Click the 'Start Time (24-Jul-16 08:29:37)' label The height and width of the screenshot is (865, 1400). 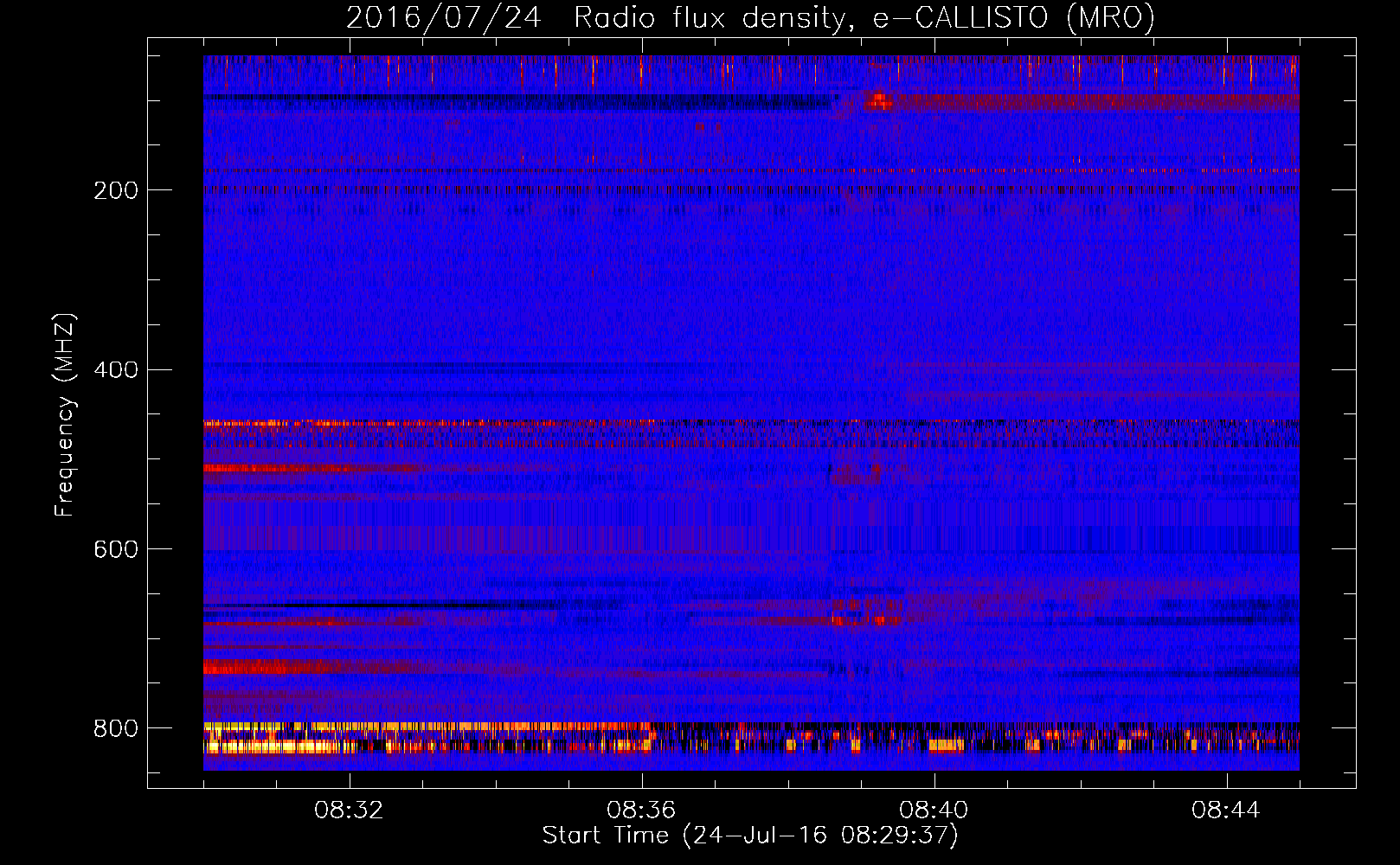pyautogui.click(x=750, y=836)
